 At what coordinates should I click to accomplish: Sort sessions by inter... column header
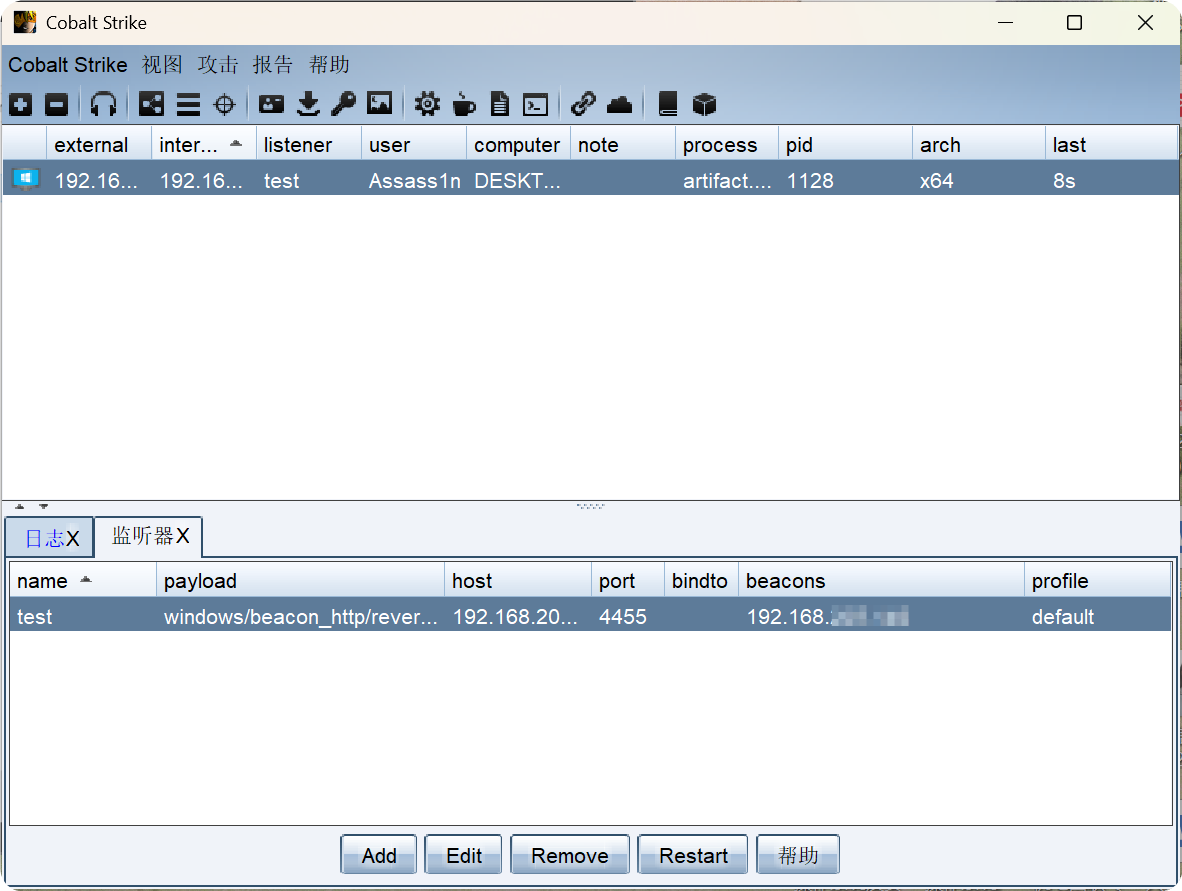tap(204, 145)
